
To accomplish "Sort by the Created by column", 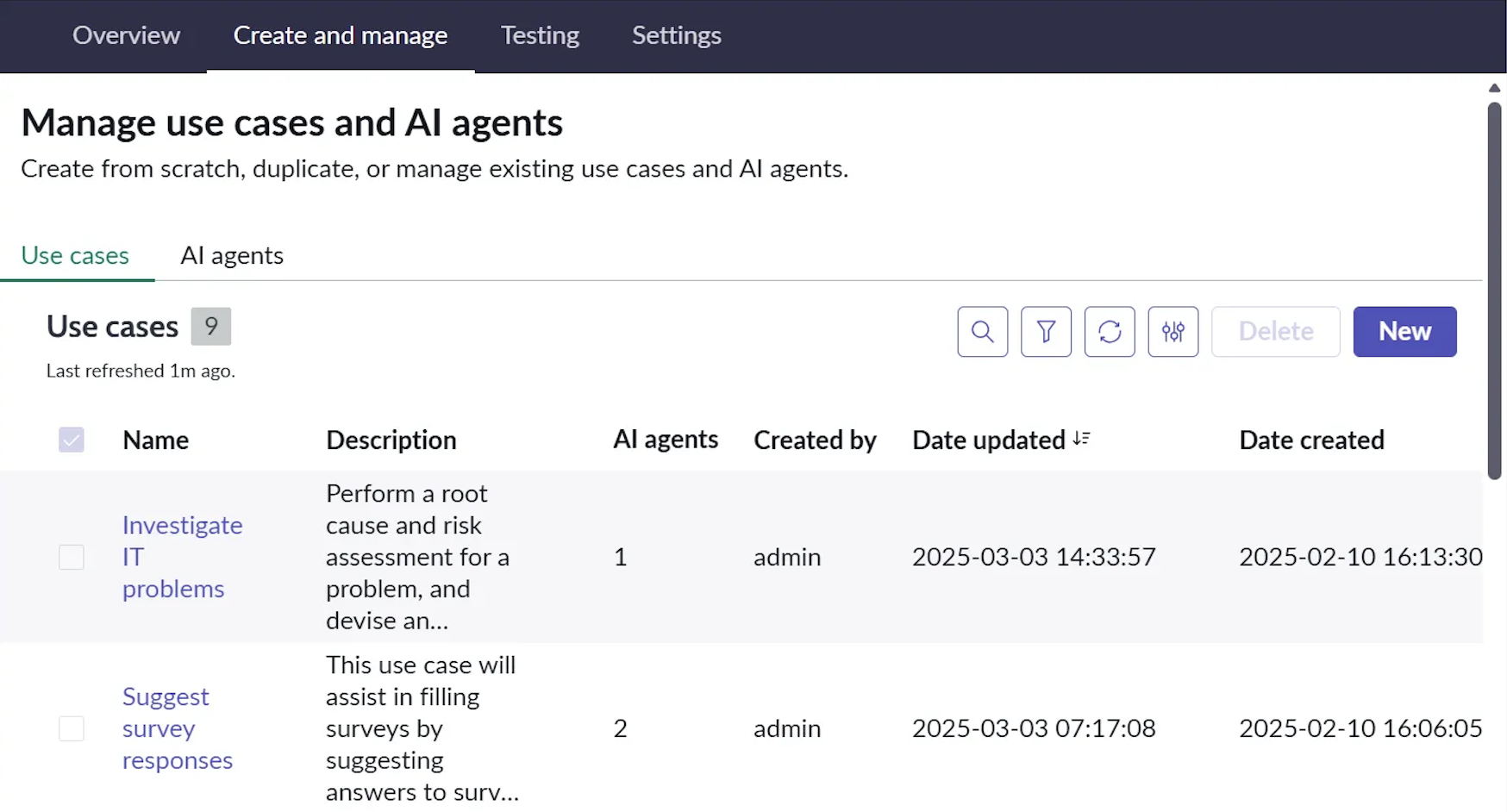I will (x=815, y=440).
